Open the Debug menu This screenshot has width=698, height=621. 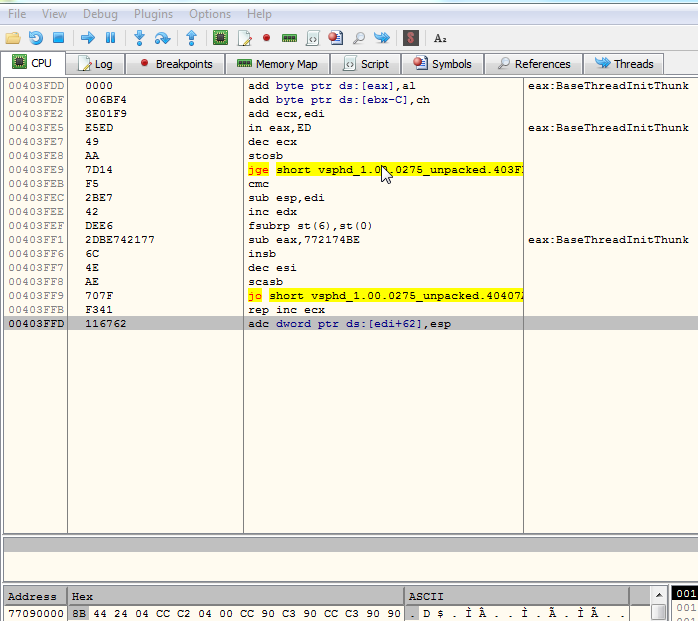tap(99, 14)
